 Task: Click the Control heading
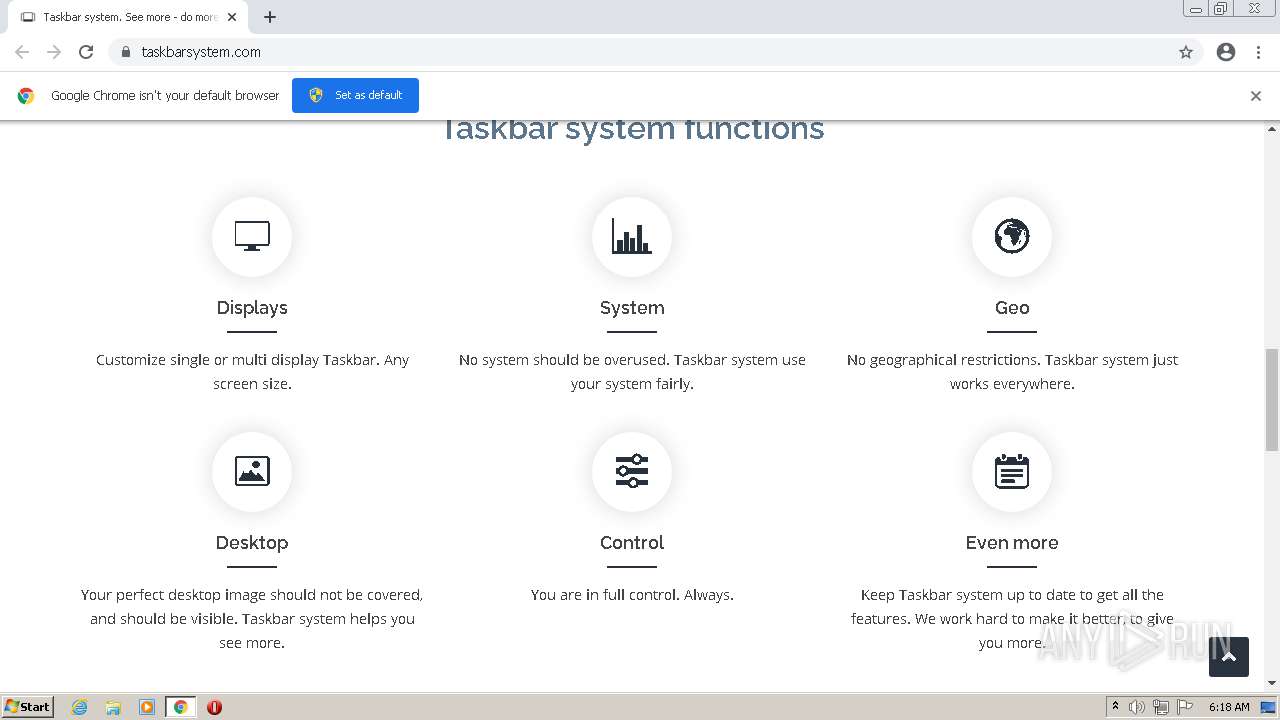point(632,543)
